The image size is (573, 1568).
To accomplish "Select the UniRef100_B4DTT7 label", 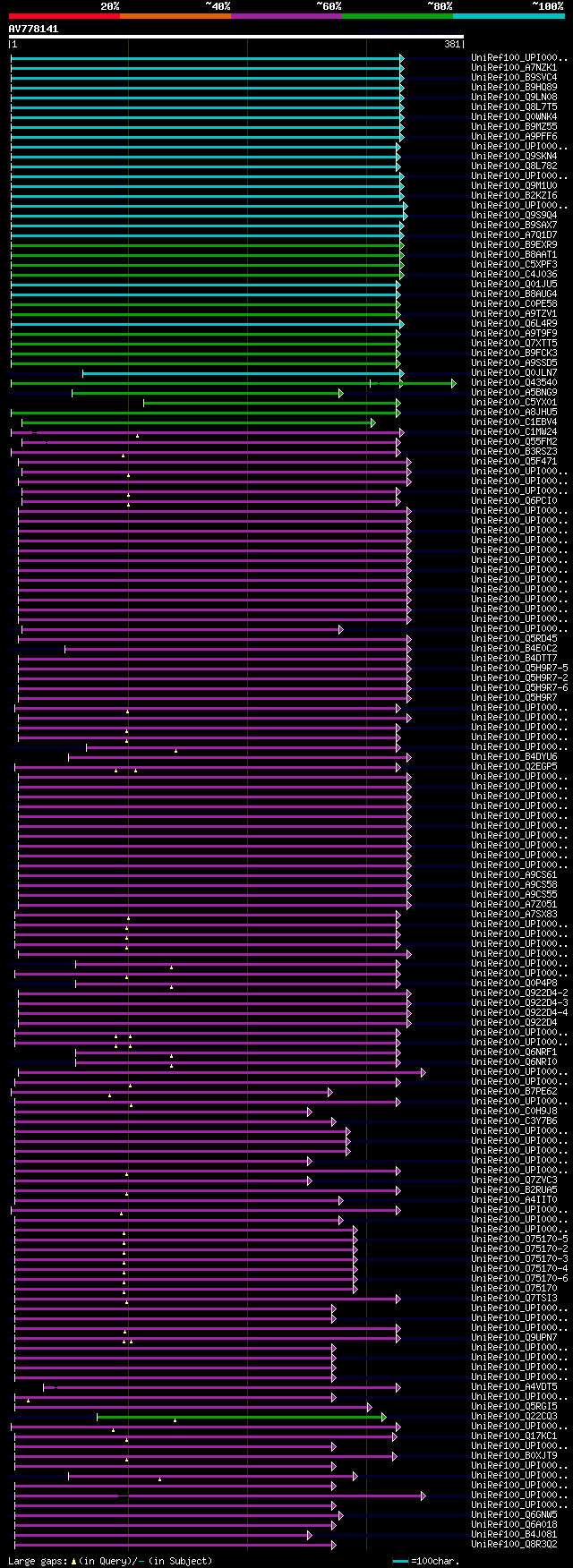I will (514, 658).
